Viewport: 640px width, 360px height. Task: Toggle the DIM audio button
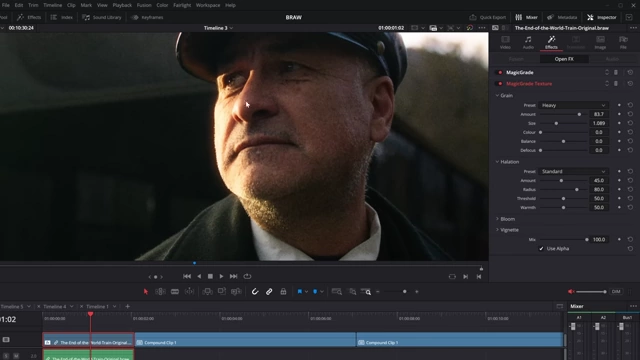pyautogui.click(x=616, y=291)
